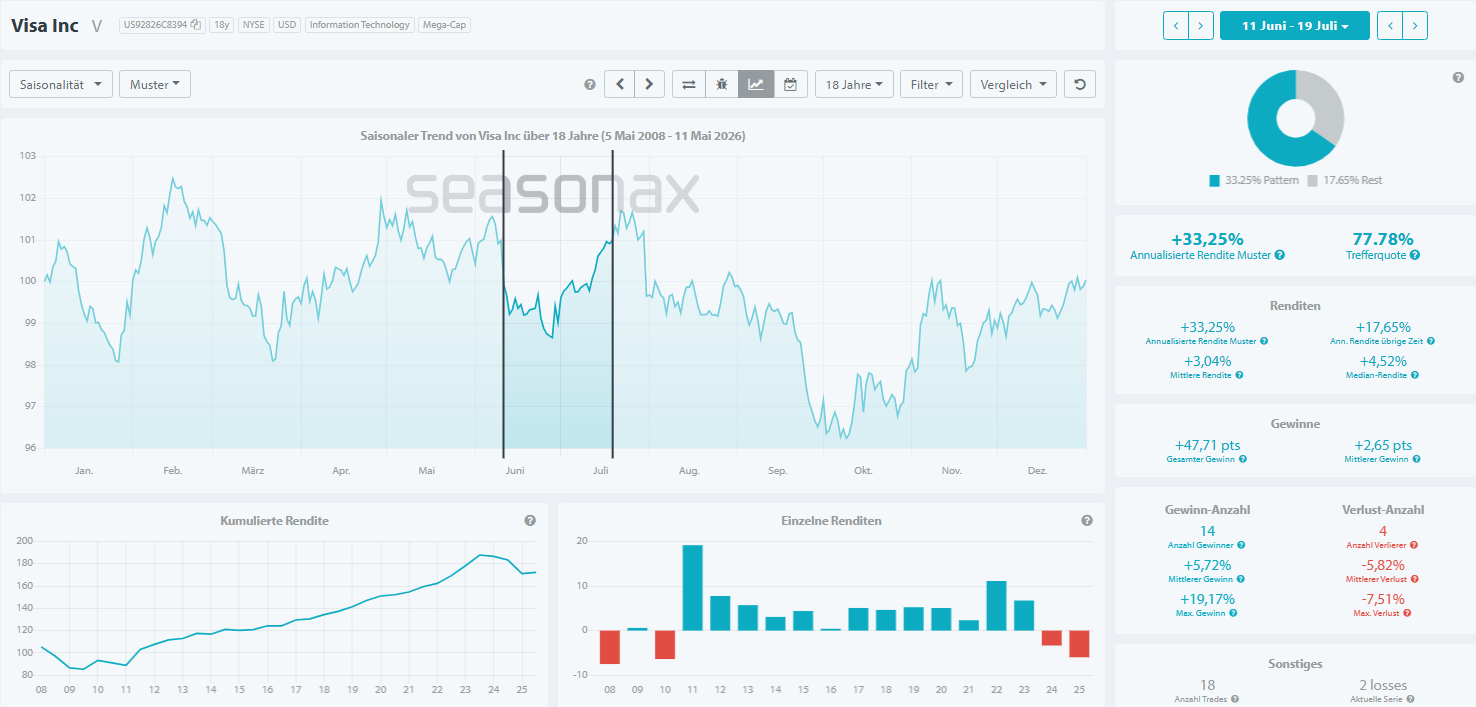Open help icon next to Ann. Rendite übrige Zeit

tap(1432, 342)
